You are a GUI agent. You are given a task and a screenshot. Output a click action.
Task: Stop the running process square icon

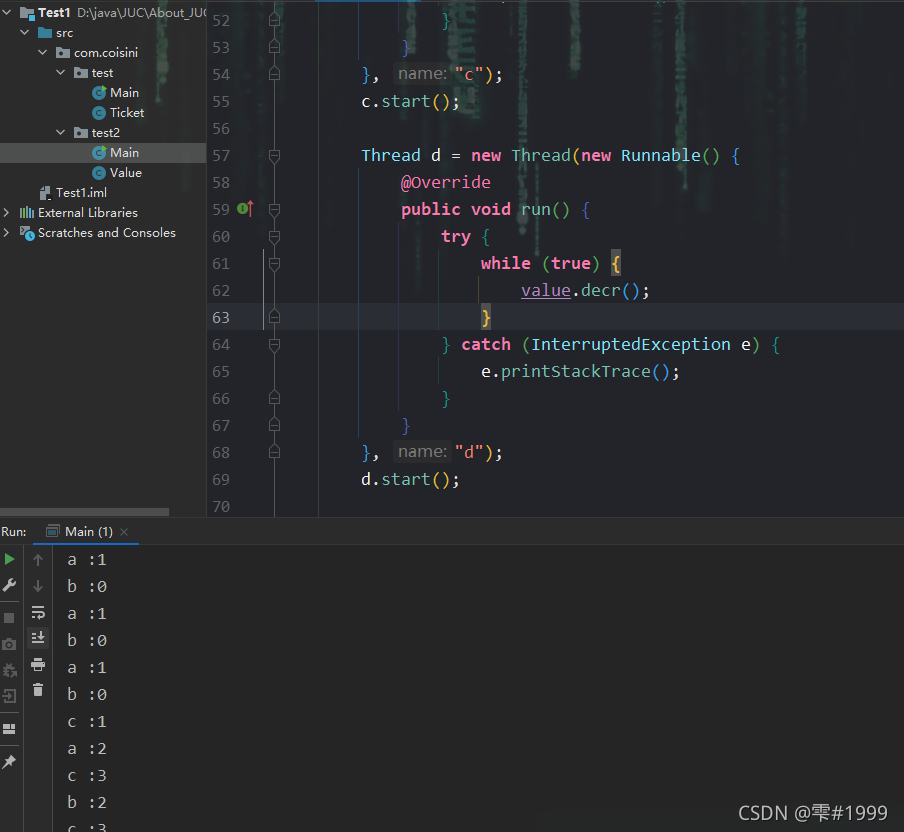click(9, 618)
